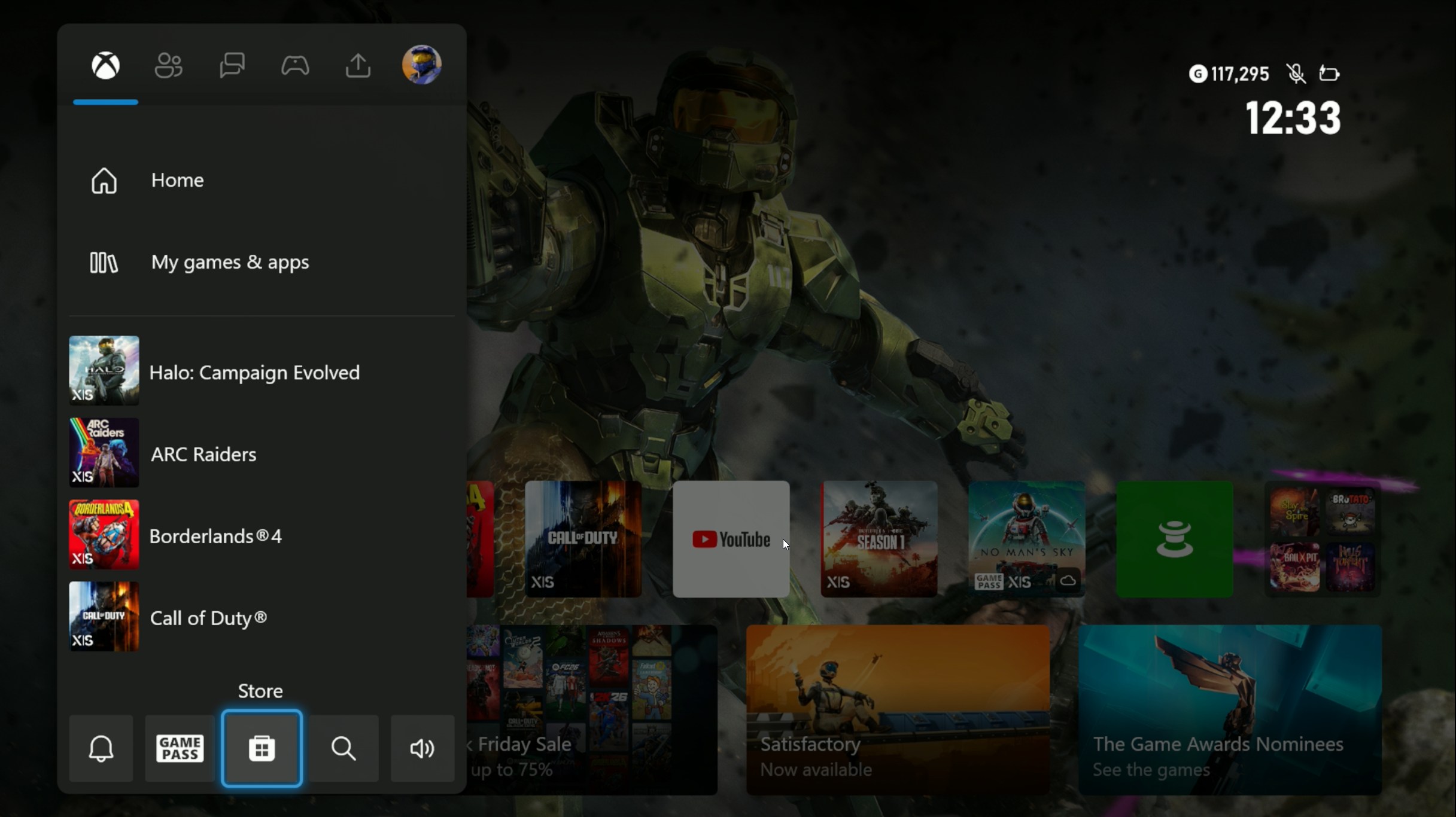This screenshot has width=1456, height=817.
Task: Open My games & apps
Action: pyautogui.click(x=230, y=262)
